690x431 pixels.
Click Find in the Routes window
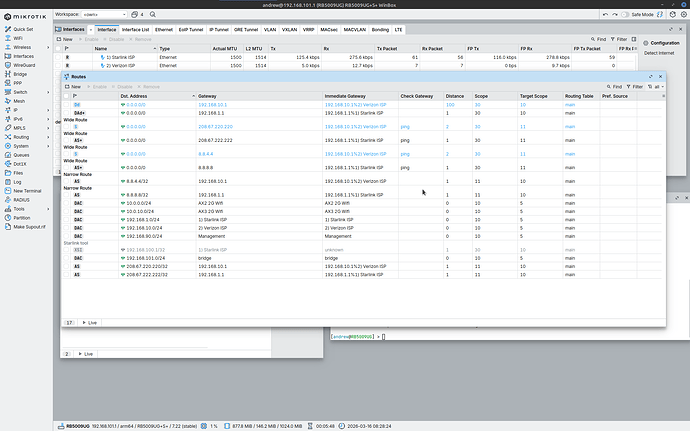(614, 87)
